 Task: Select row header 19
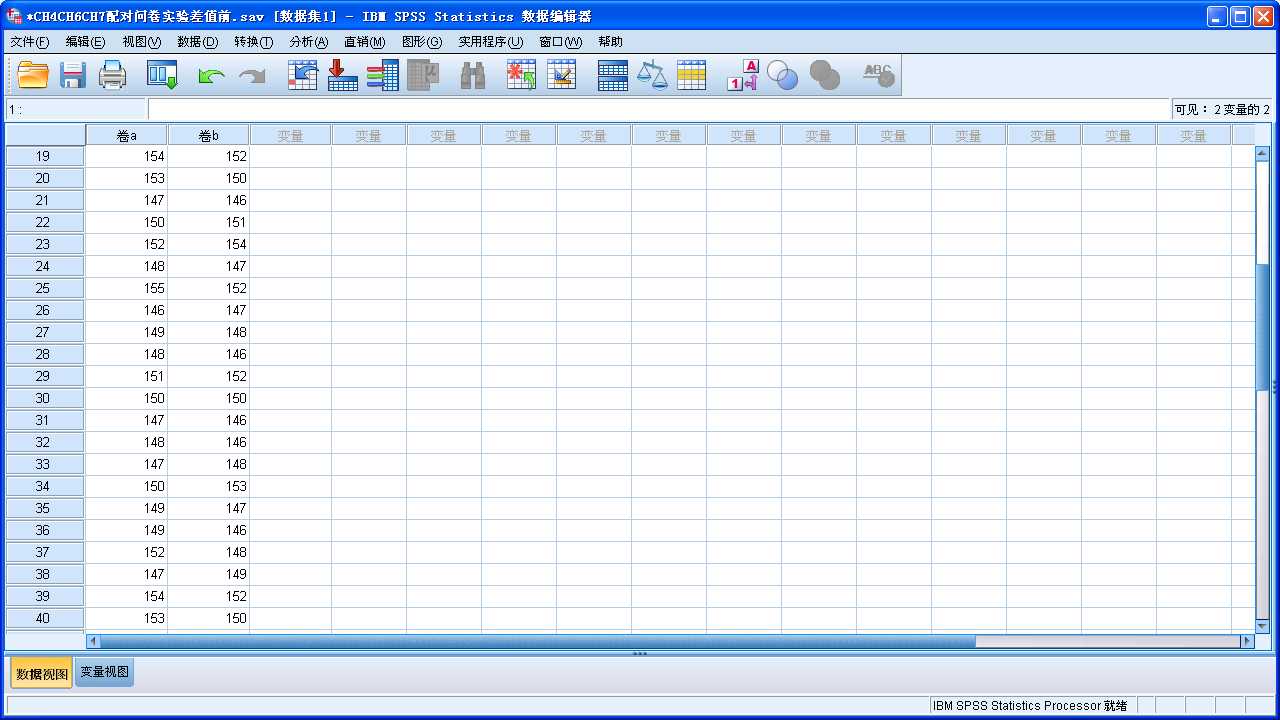tap(44, 156)
